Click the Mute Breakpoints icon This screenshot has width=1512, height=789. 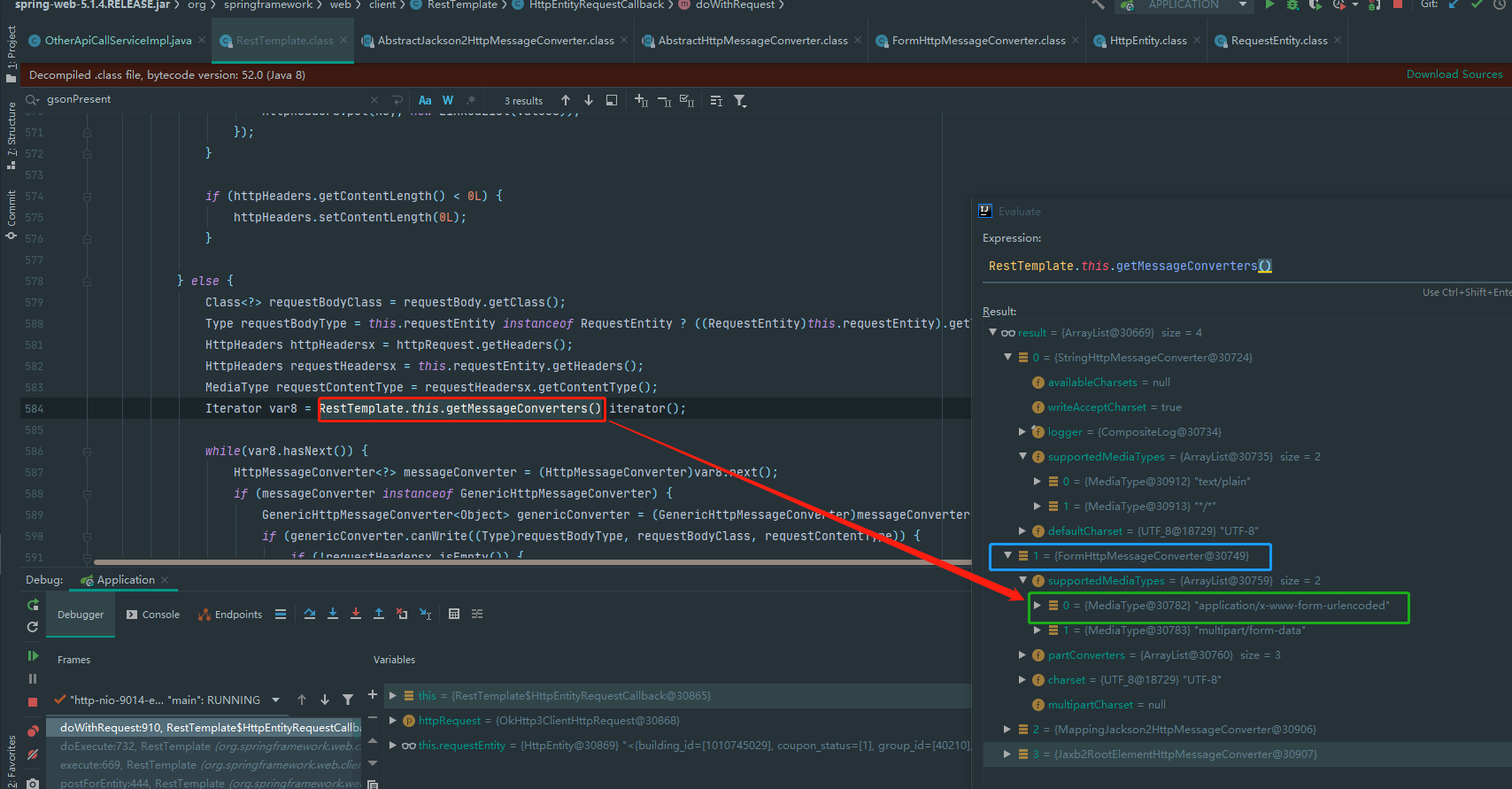[x=33, y=754]
